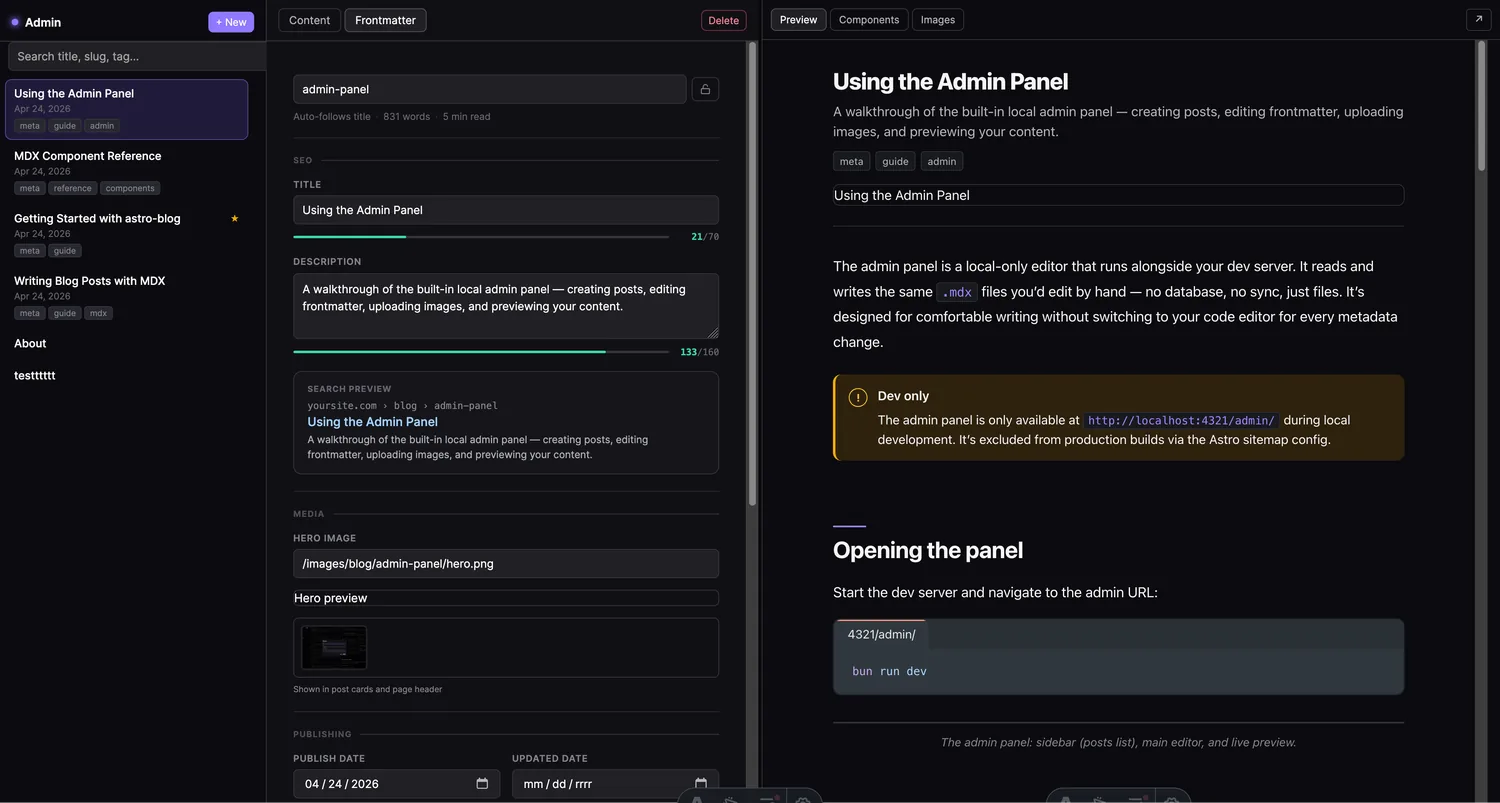Switch to the Content tab

309,19
